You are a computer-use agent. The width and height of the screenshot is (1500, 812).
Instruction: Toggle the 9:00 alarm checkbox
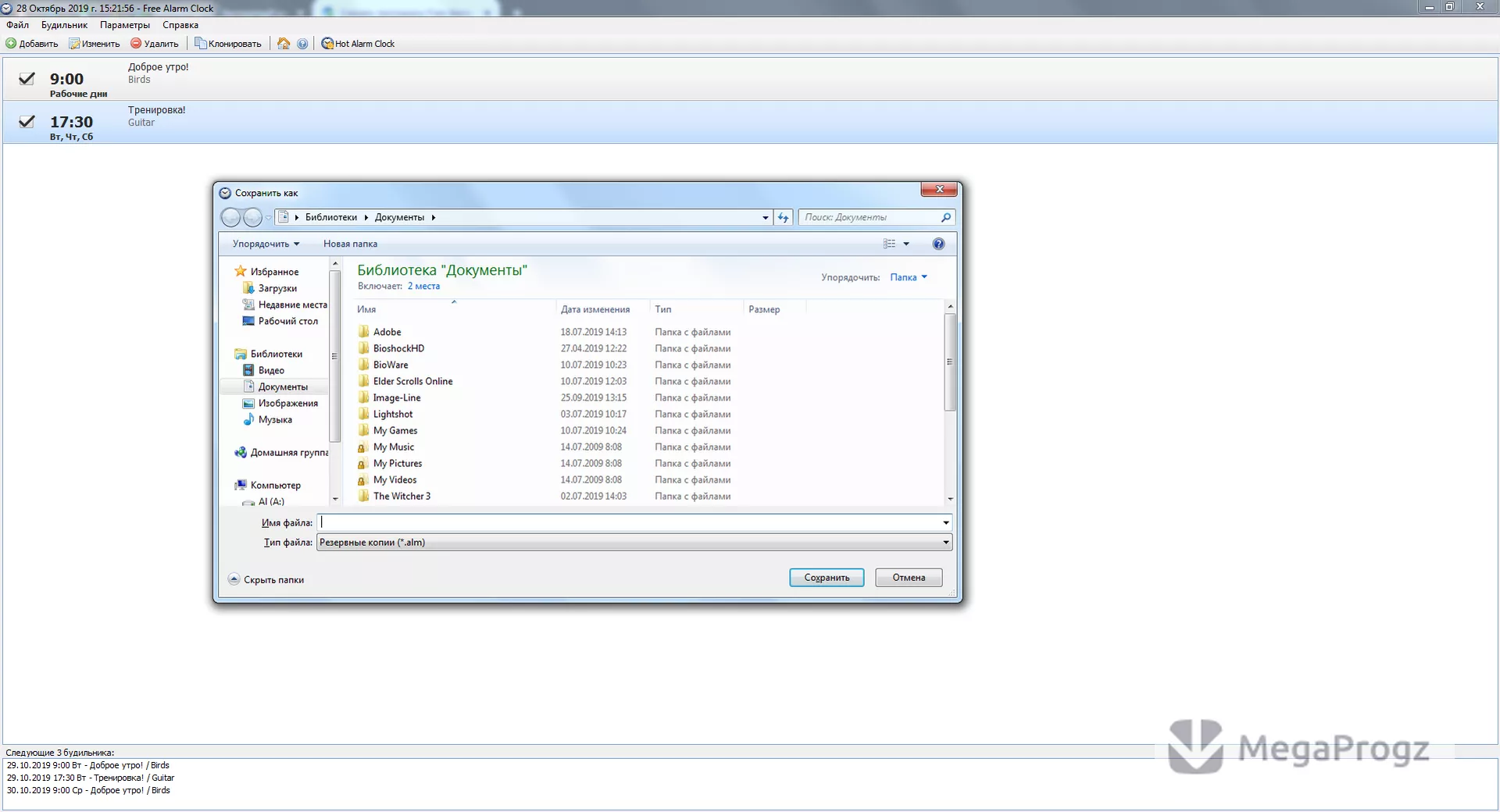[x=27, y=78]
